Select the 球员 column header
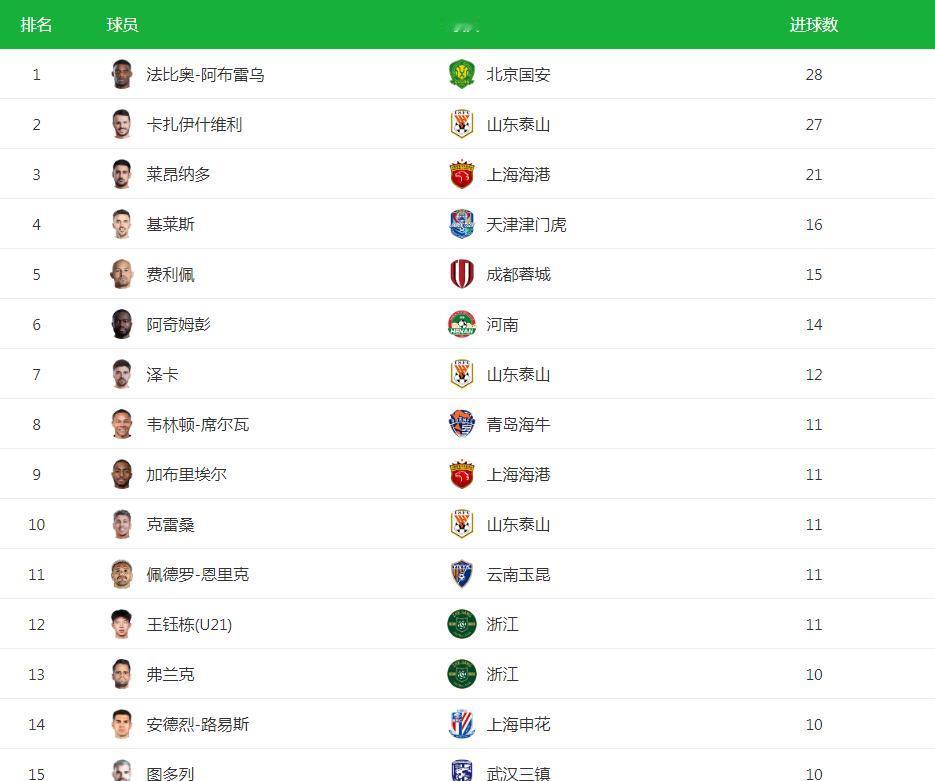 pos(122,25)
